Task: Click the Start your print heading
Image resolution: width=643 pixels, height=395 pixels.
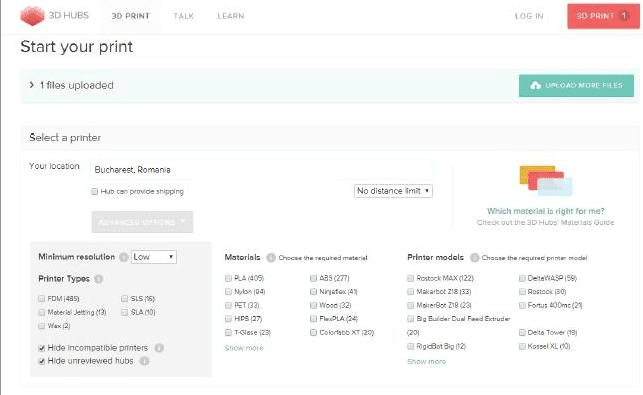Action: pos(77,47)
